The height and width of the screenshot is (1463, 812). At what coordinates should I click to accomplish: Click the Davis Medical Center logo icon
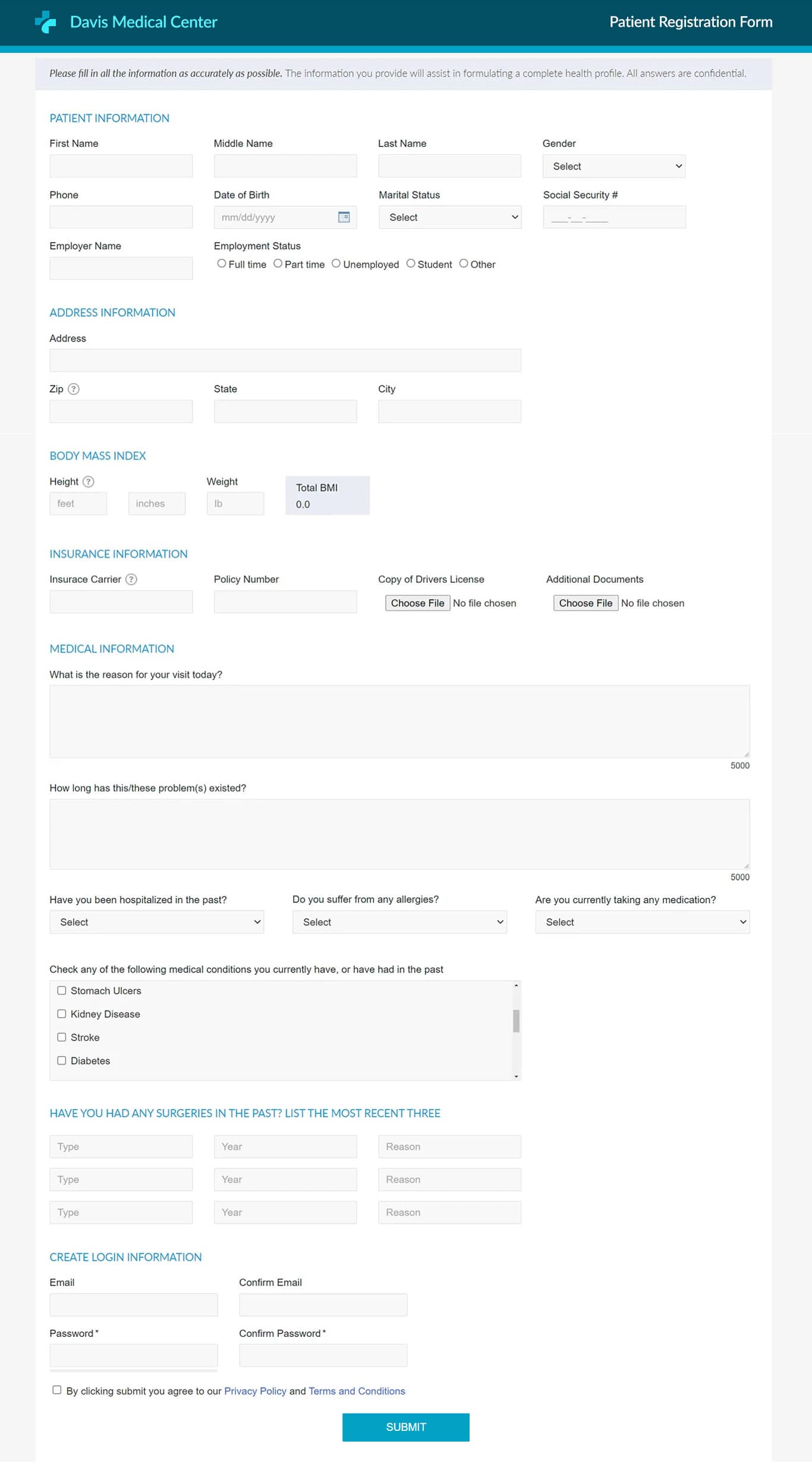coord(45,22)
